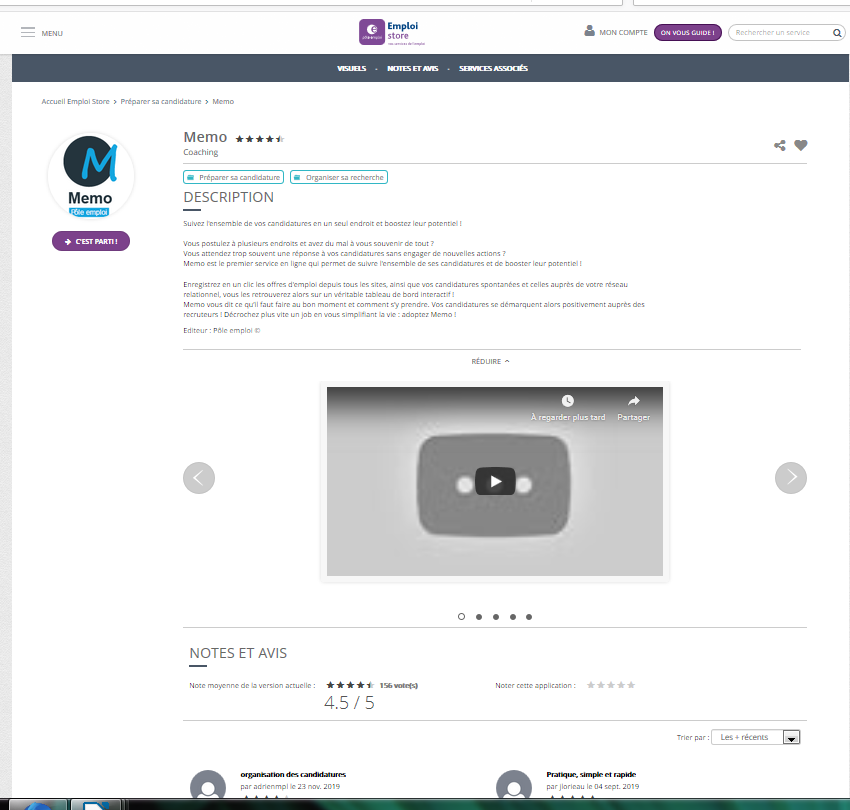
Task: Play the Memo presentation video
Action: [x=495, y=481]
